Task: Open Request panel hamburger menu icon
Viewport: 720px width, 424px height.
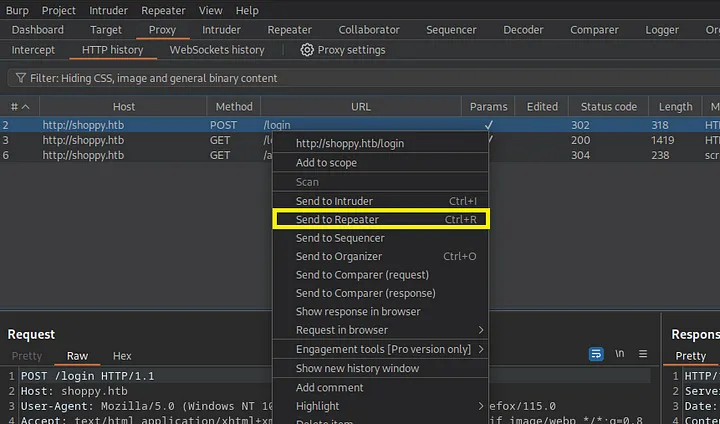Action: tap(643, 355)
